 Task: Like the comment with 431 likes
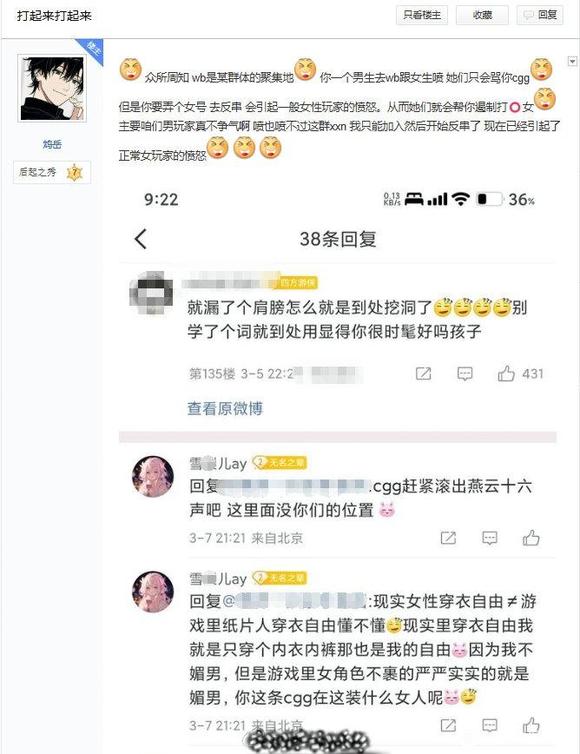tap(506, 373)
